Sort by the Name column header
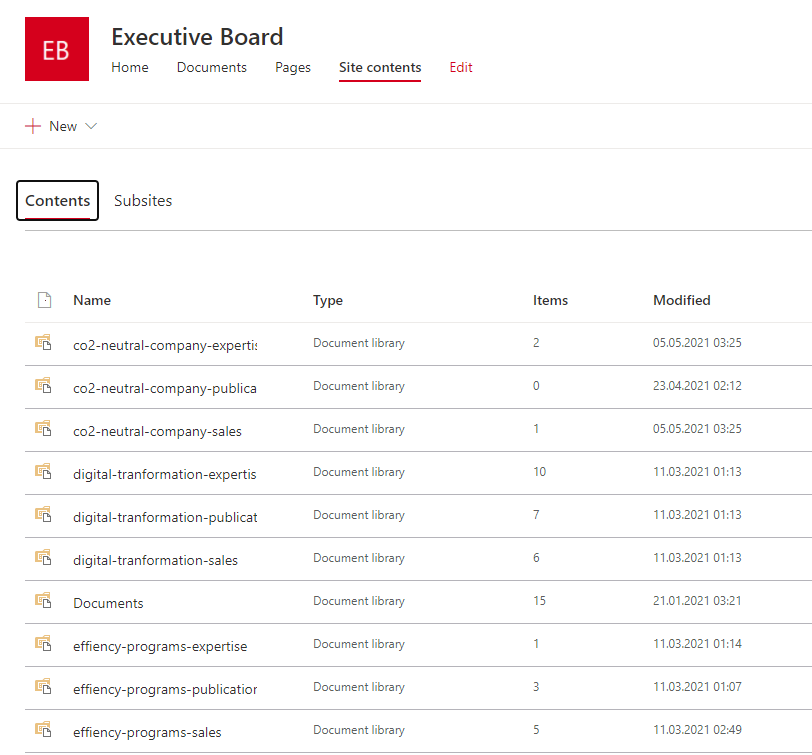This screenshot has width=812, height=755. 92,300
